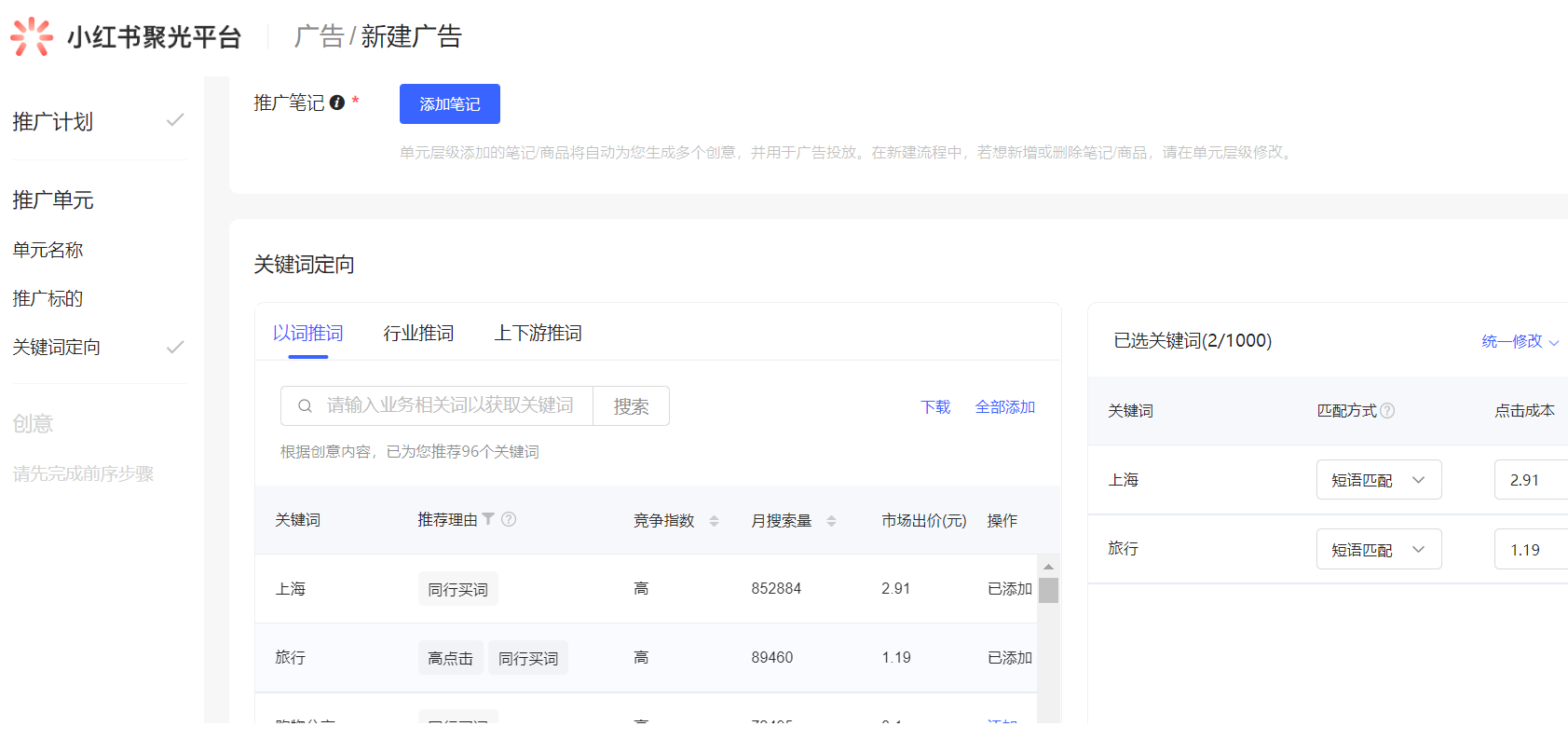
Task: Jump to 单元名称 section
Action: 48,250
